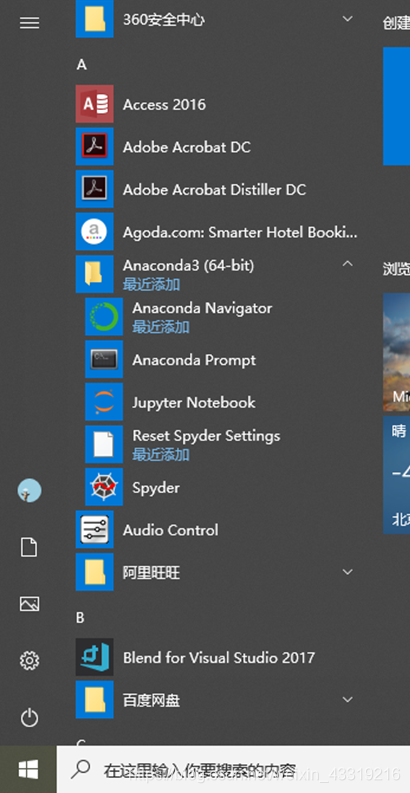This screenshot has height=793, width=410.
Task: Click the Adobe Acrobat DC icon
Action: [x=95, y=147]
